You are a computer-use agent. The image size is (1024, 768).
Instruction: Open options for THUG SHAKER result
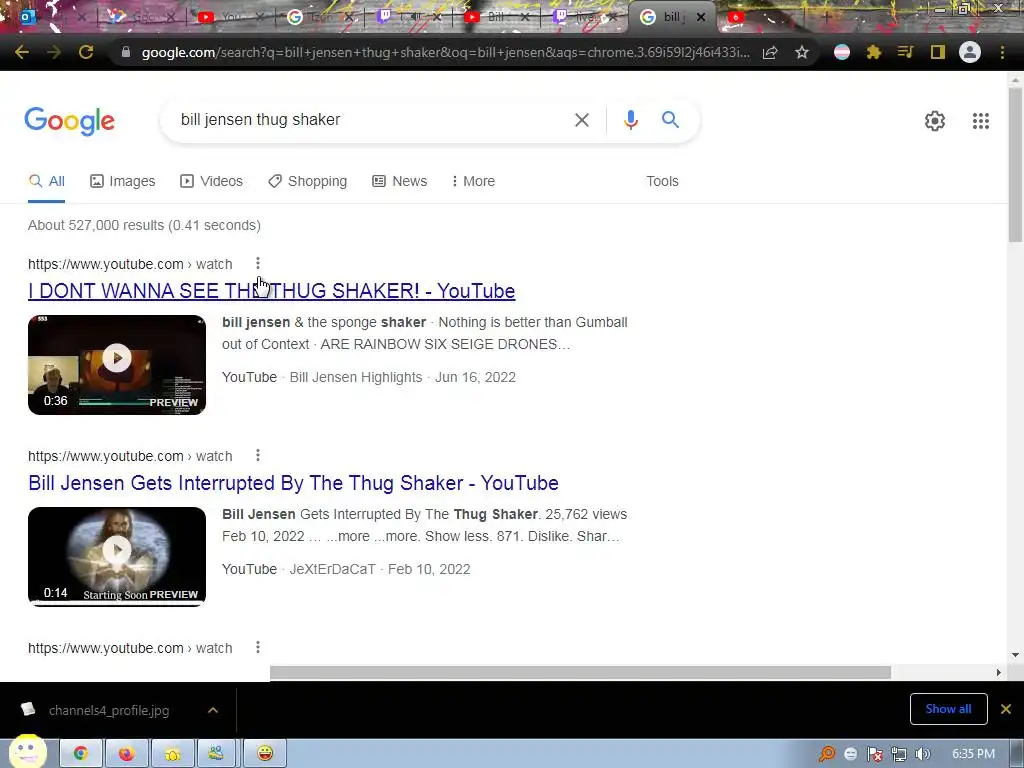[x=258, y=263]
